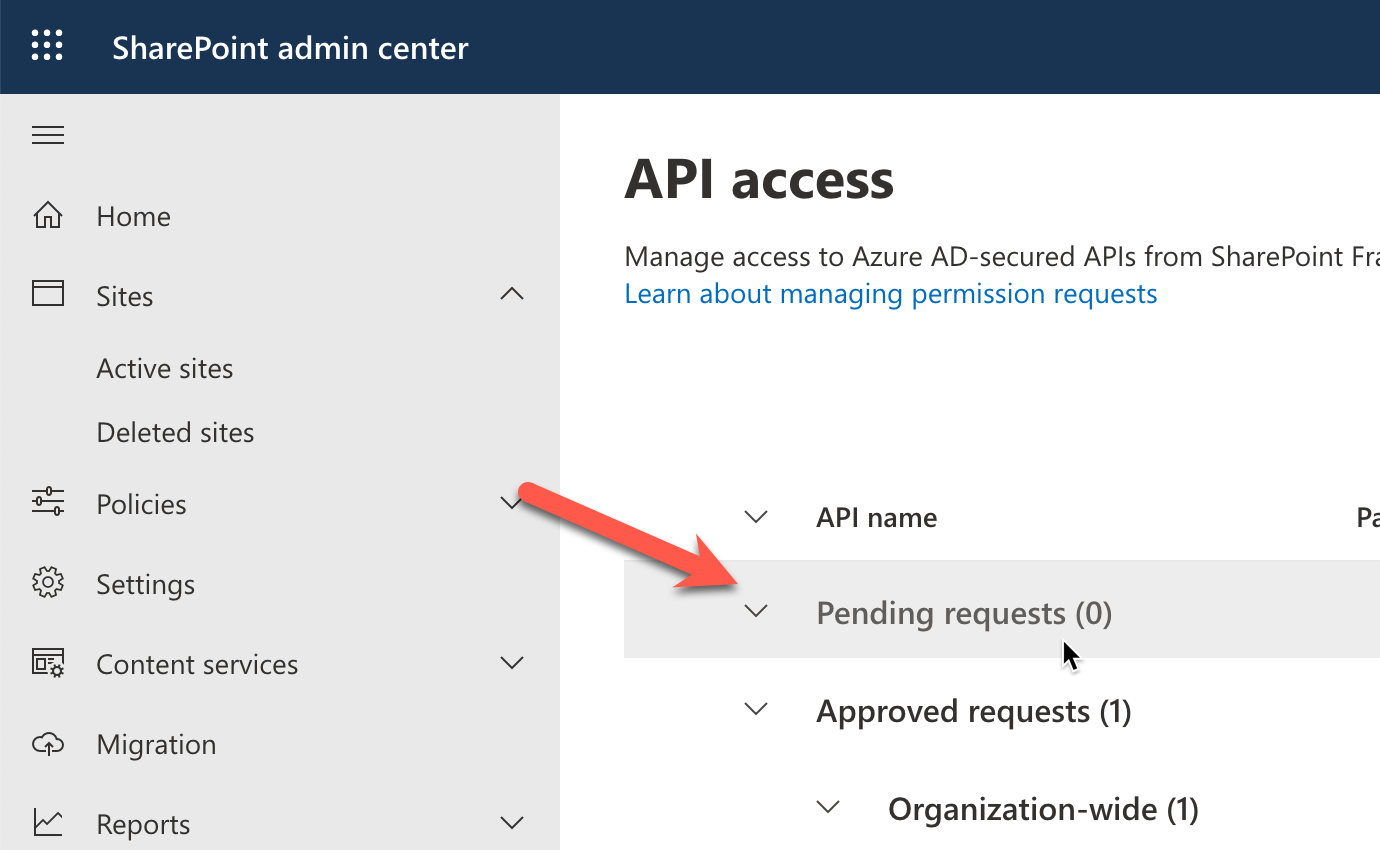Click the SharePoint admin center title
Screen dimensions: 1380x850
click(x=290, y=45)
